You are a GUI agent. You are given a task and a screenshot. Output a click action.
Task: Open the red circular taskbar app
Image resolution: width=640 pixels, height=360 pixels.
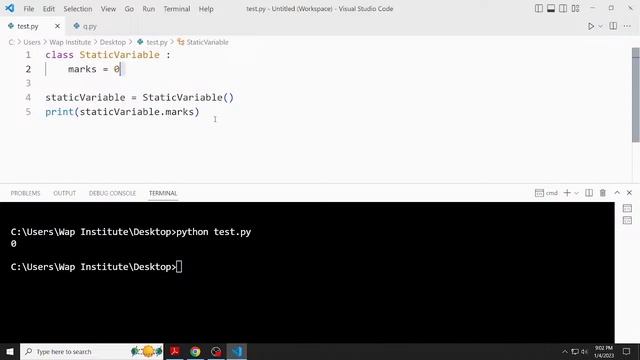(216, 351)
